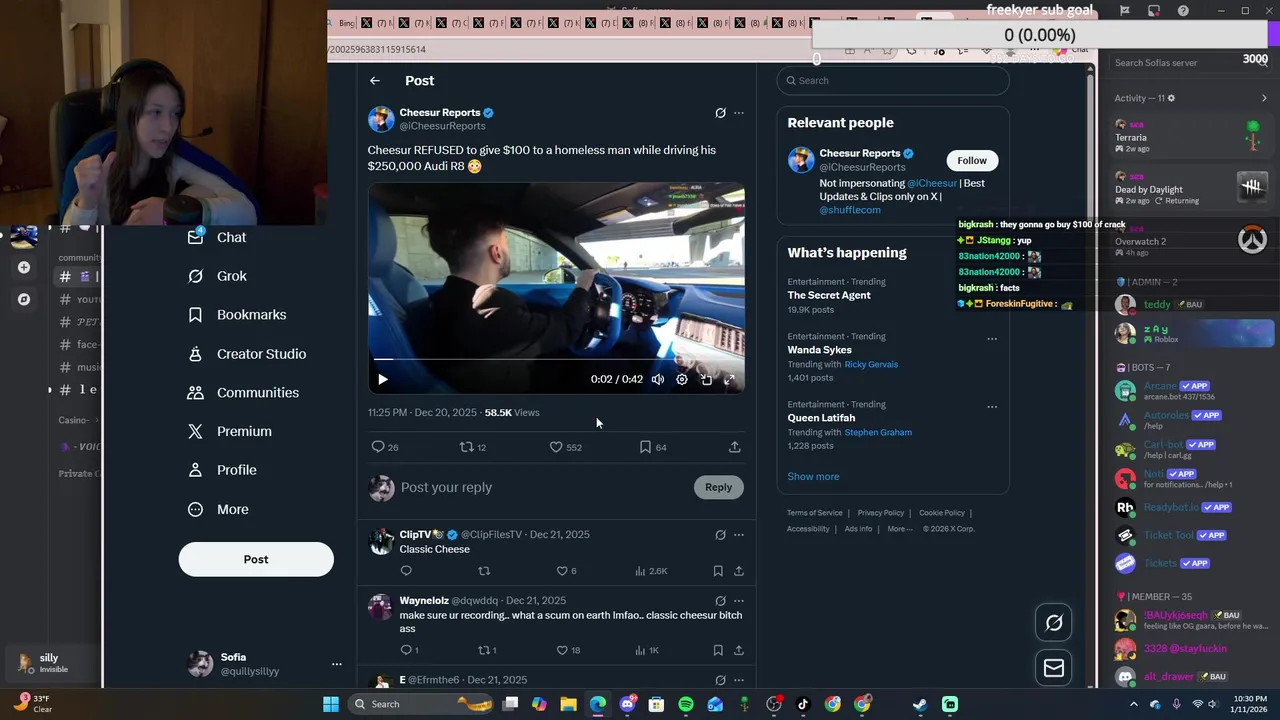Viewport: 1280px width, 720px height.
Task: Open Steam from the taskbar
Action: pyautogui.click(x=920, y=704)
